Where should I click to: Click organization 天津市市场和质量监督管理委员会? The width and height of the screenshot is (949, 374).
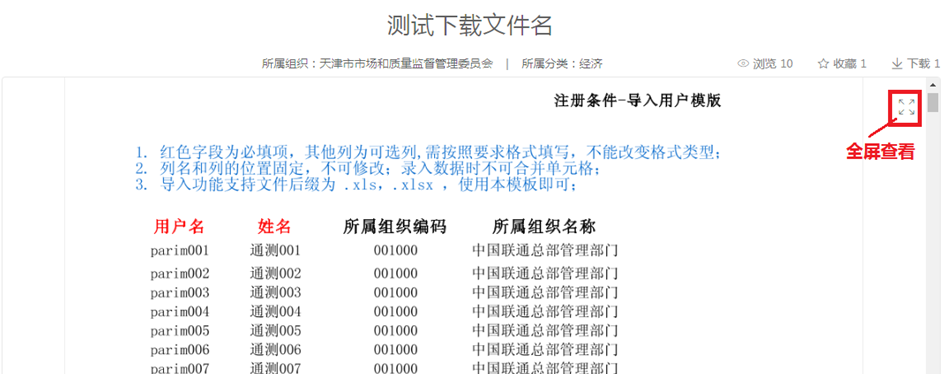406,64
